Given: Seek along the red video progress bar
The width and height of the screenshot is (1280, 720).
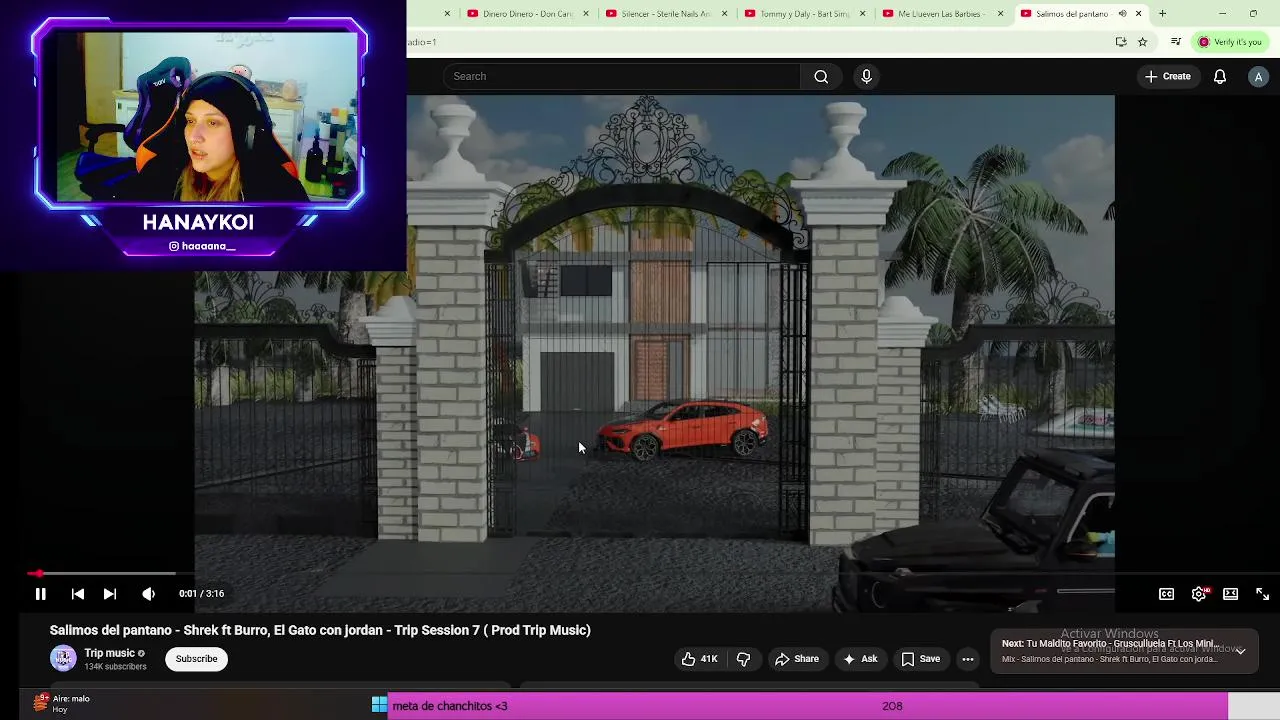Looking at the screenshot, I should coord(640,574).
